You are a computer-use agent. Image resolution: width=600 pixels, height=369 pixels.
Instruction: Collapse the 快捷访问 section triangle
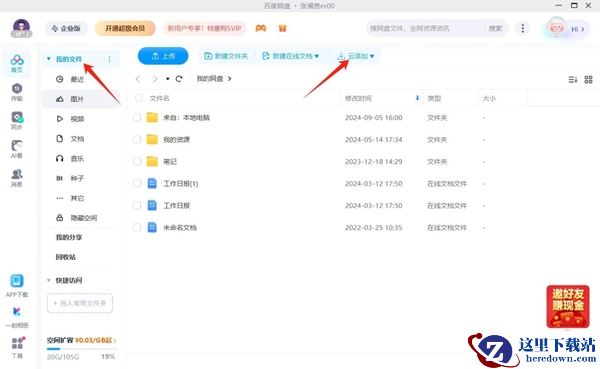click(49, 280)
